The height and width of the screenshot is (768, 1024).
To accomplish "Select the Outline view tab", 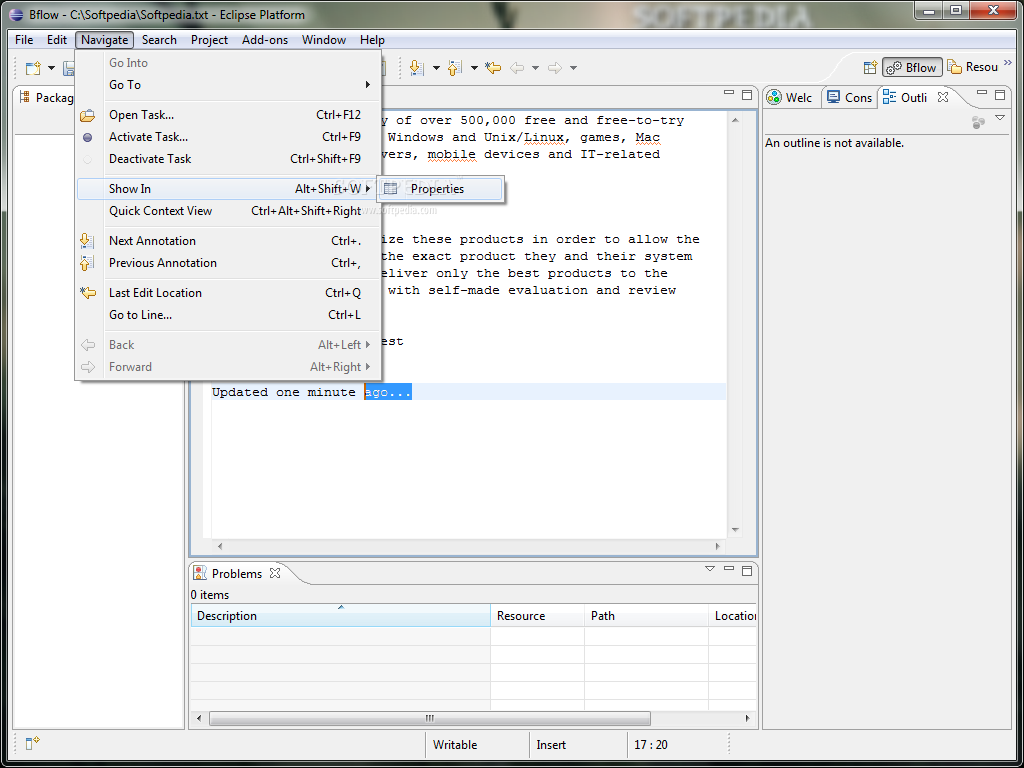I will pyautogui.click(x=904, y=97).
